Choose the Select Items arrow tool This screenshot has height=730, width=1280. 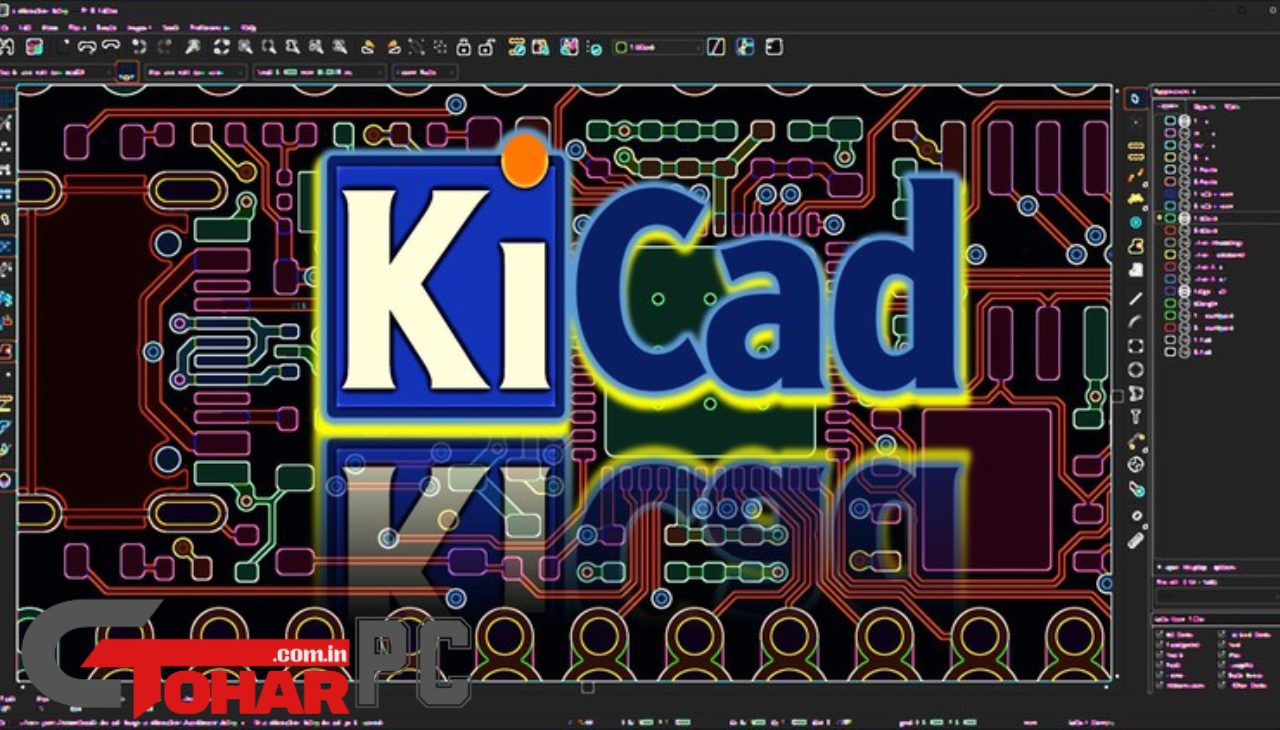point(1135,98)
